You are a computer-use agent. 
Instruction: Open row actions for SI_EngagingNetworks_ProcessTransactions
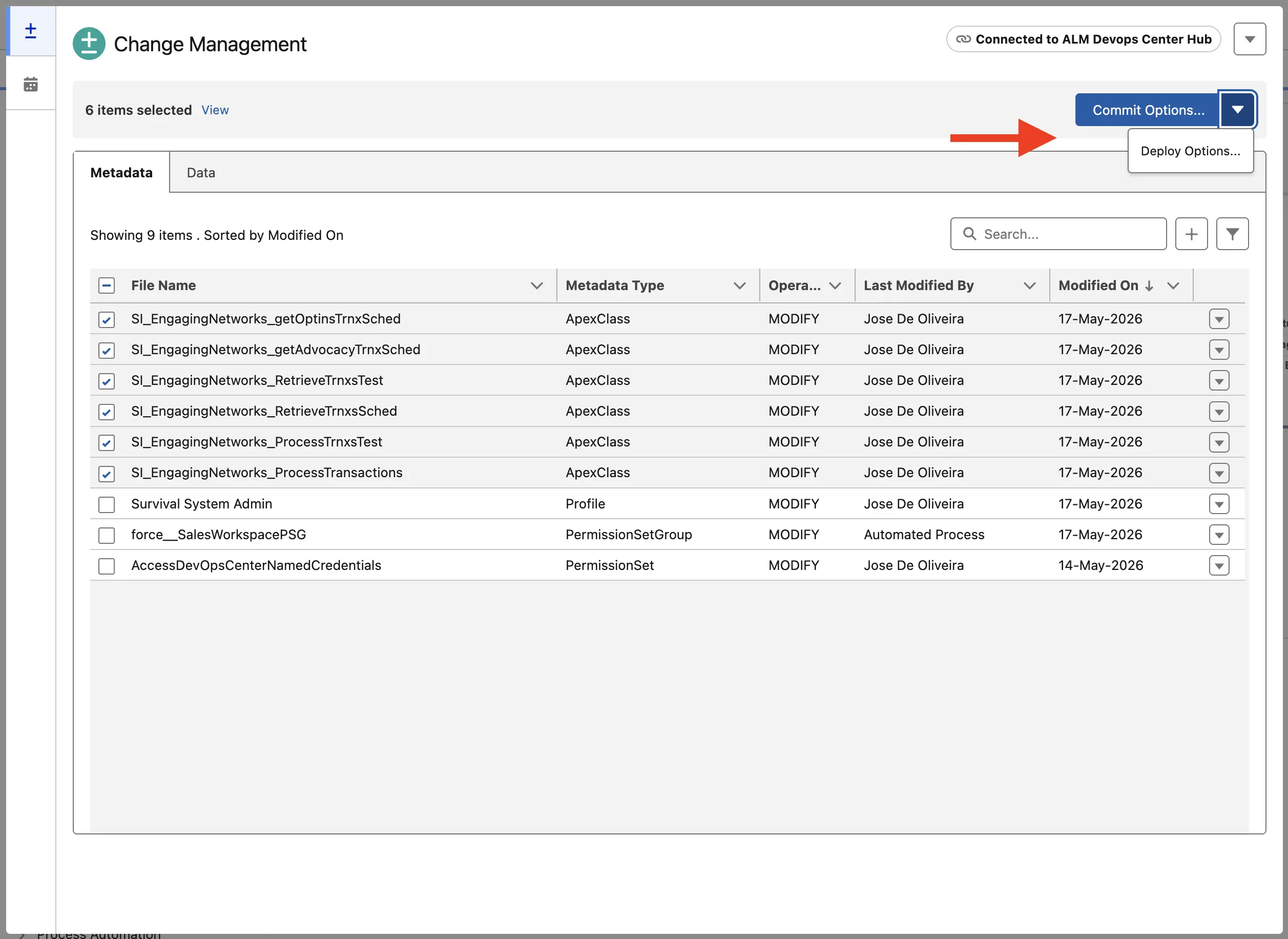(x=1219, y=473)
